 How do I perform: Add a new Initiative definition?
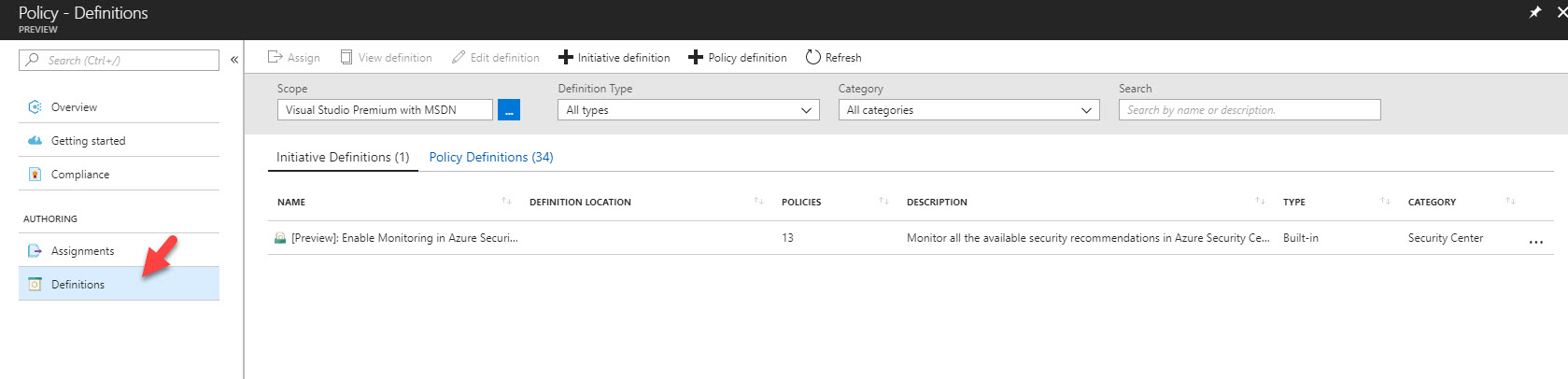click(614, 57)
